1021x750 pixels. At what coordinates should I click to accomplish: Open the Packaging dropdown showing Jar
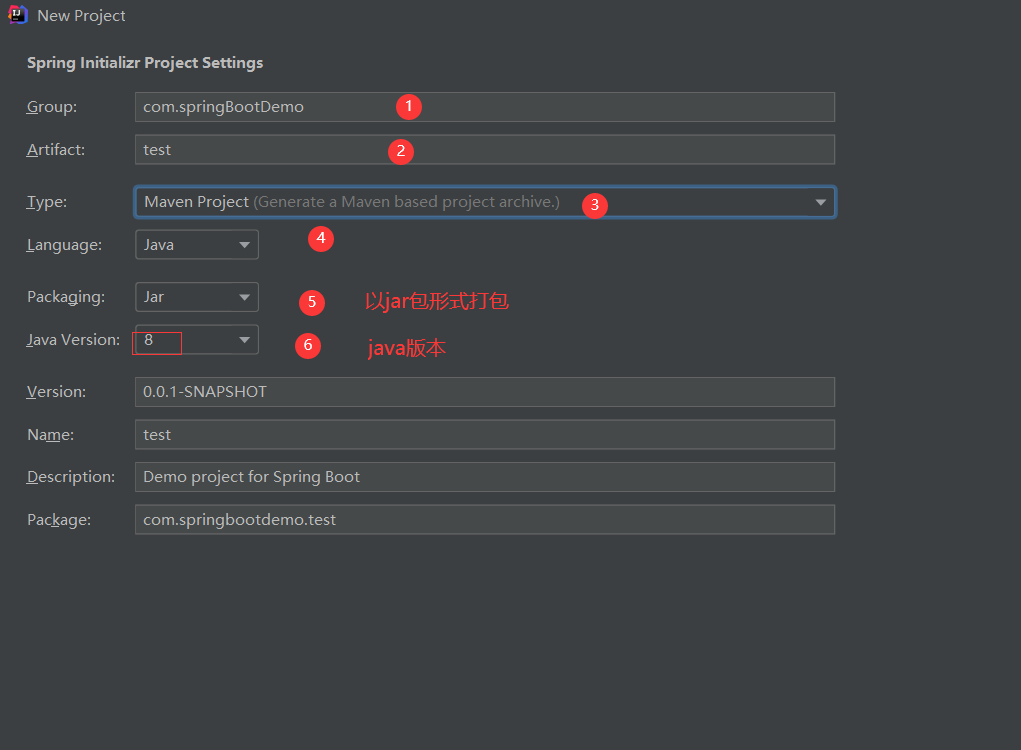click(x=197, y=297)
